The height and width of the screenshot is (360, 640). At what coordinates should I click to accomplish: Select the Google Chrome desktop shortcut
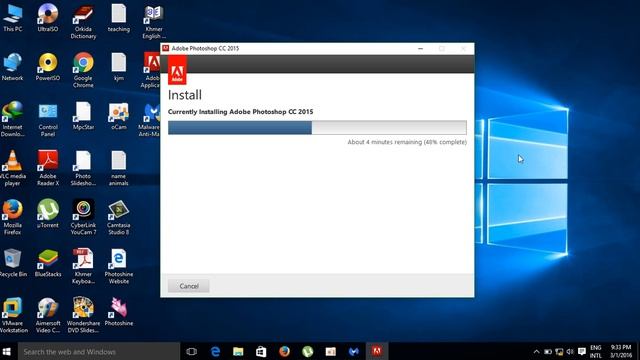83,71
